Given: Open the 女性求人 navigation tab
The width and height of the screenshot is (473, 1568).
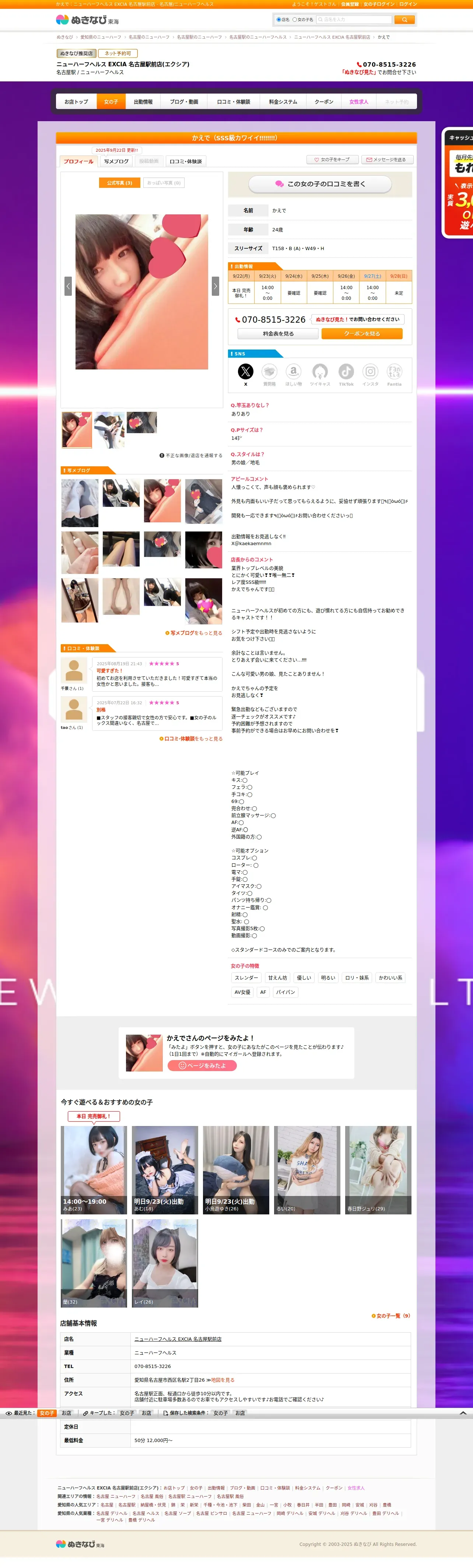Looking at the screenshot, I should pyautogui.click(x=358, y=102).
